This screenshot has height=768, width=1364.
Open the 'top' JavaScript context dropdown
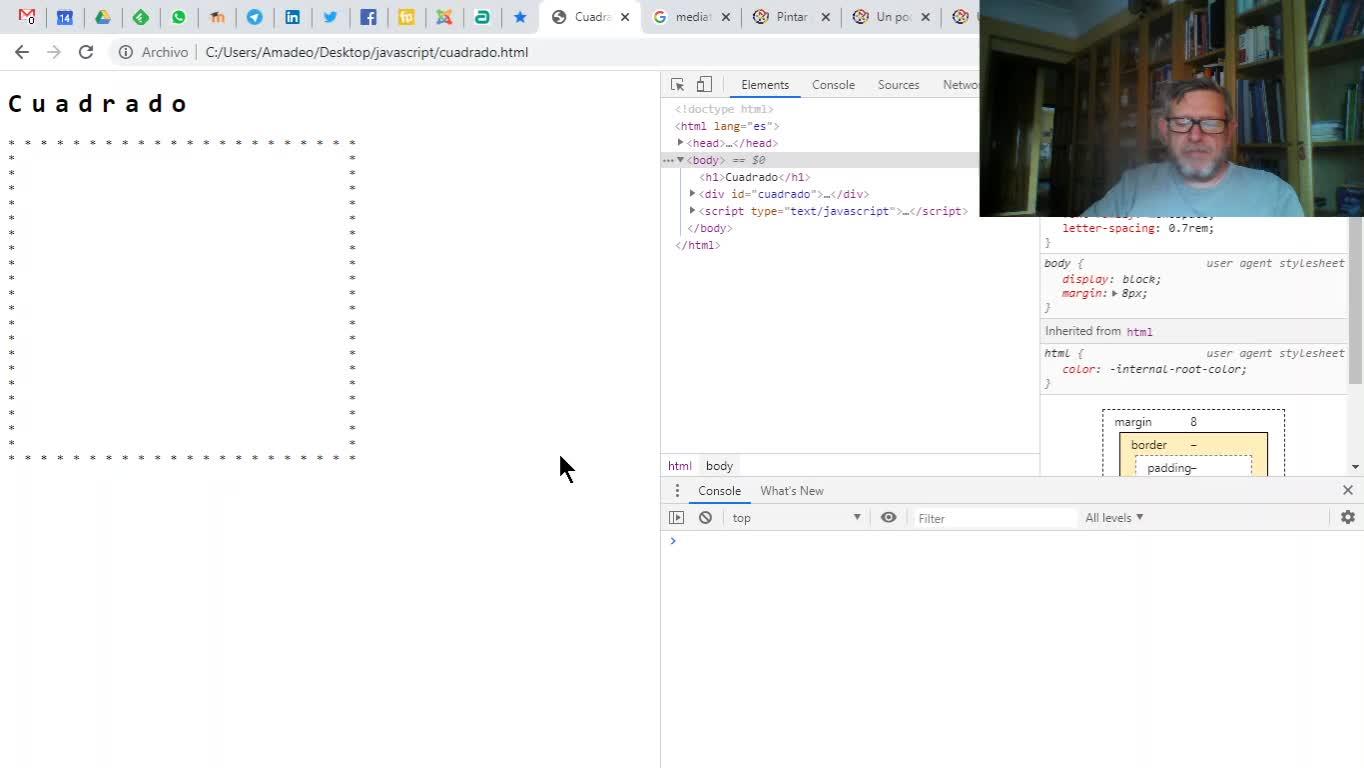[796, 518]
